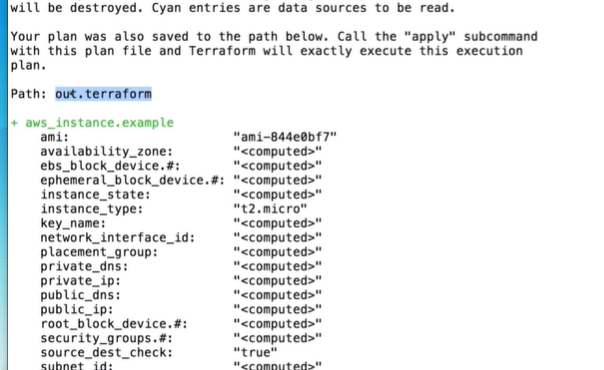Click the "instance_state:" attribute name

96,195
